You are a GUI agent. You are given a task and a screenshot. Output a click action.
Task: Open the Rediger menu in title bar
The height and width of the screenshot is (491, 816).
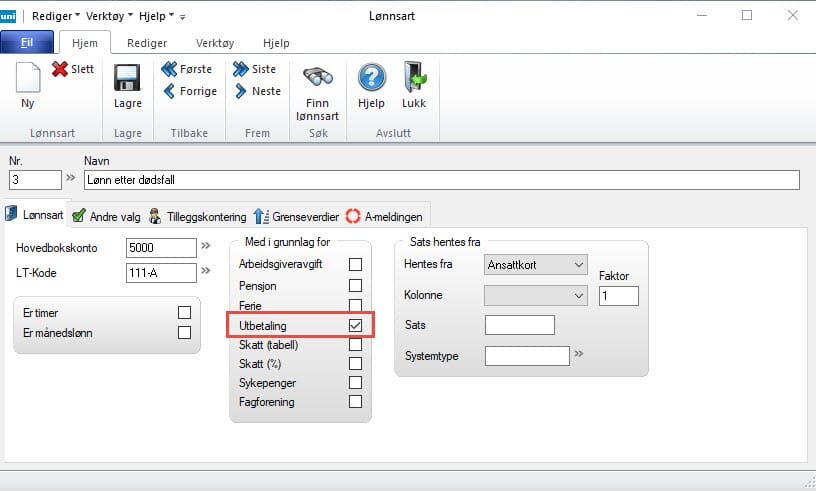pyautogui.click(x=57, y=16)
